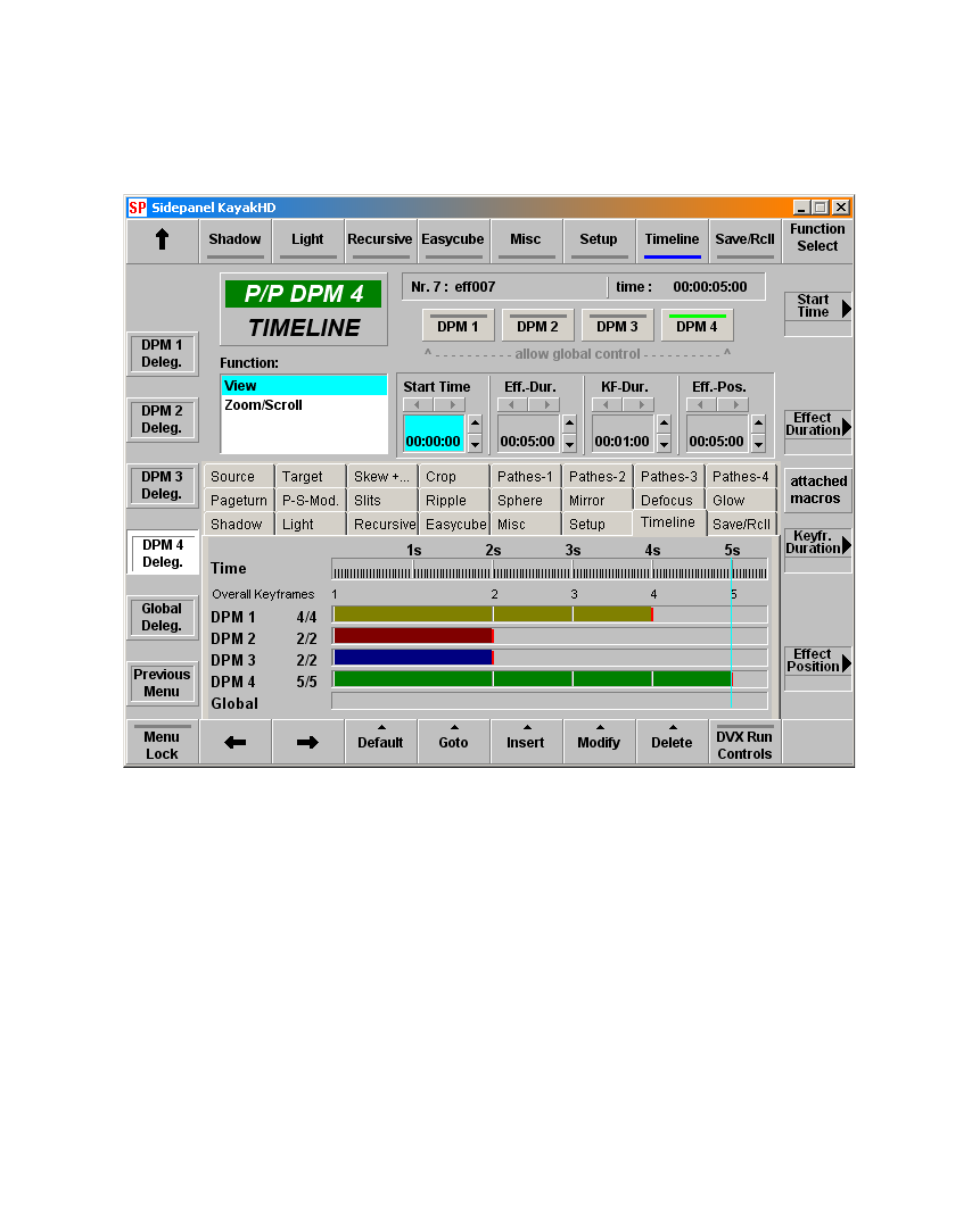Go back with the Previous Menu button
Image resolution: width=954 pixels, height=1227 pixels.
162,683
